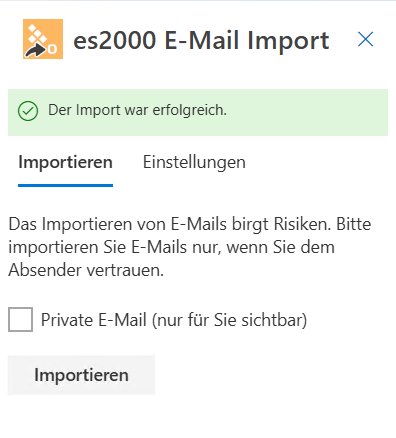Click the green success checkmark icon
Viewport: 396px width, 438px height.
(x=28, y=111)
